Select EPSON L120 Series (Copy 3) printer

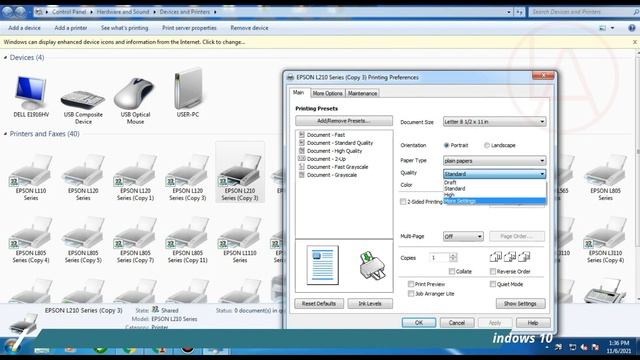coord(187,177)
